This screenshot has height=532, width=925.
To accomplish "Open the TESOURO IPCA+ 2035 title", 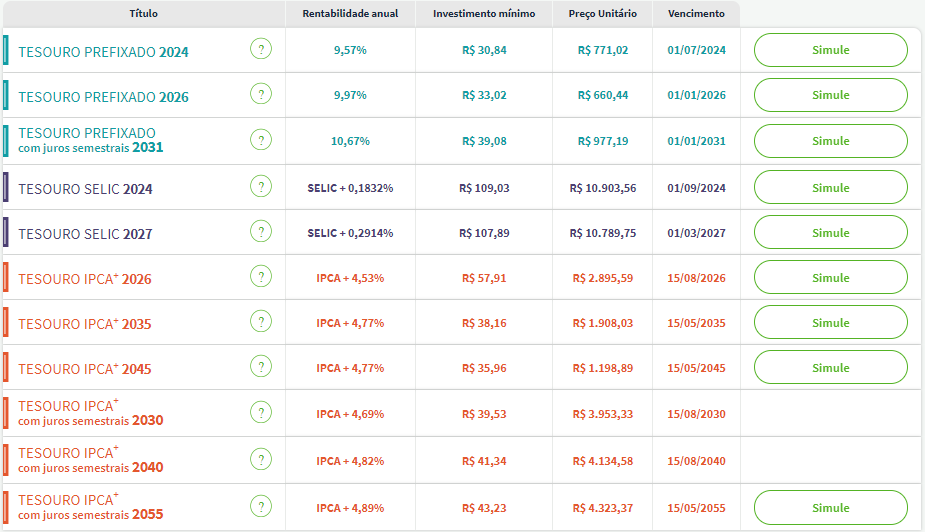I will click(x=84, y=324).
